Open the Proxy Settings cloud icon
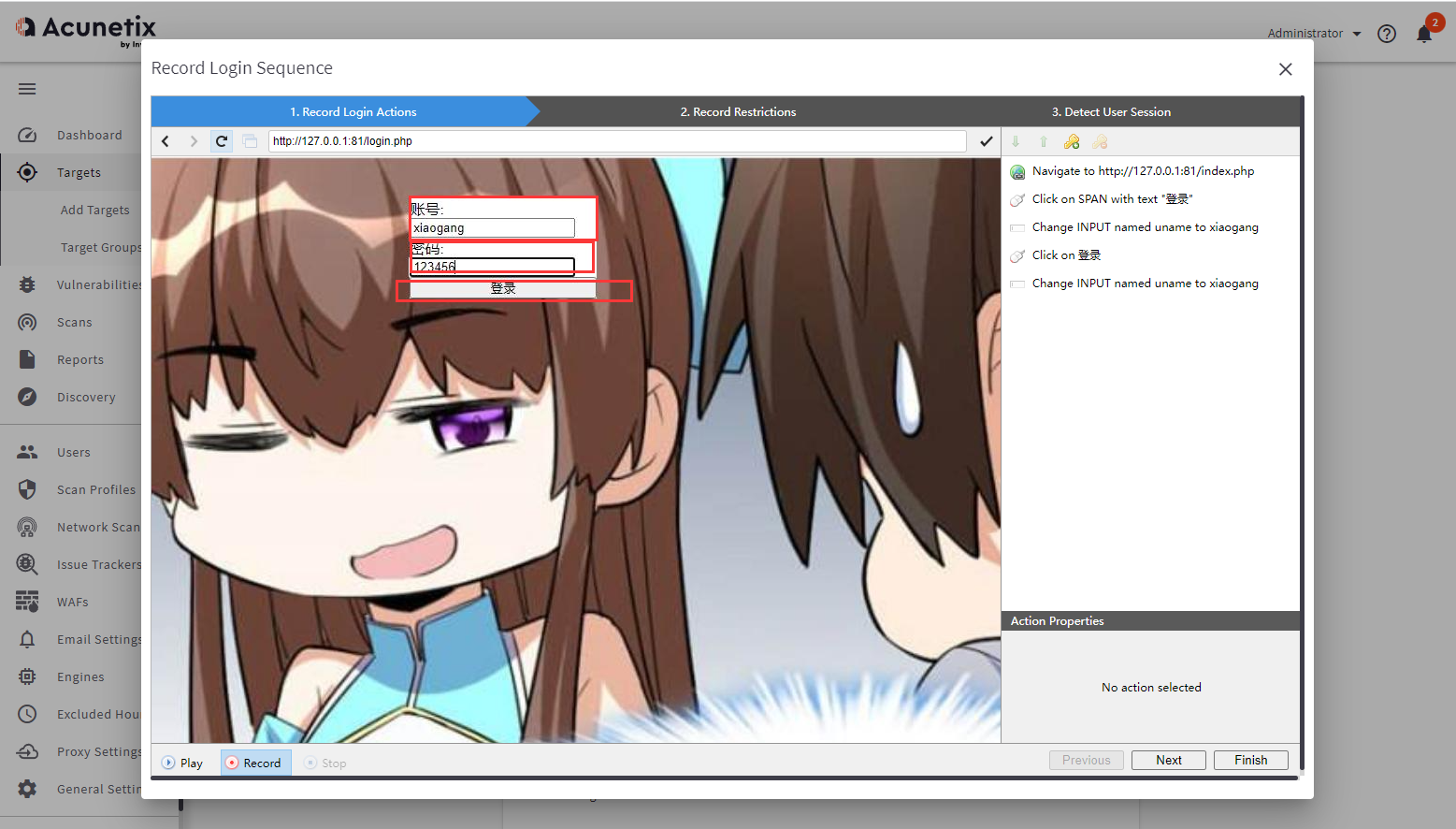Viewport: 1456px width, 829px height. coord(27,751)
